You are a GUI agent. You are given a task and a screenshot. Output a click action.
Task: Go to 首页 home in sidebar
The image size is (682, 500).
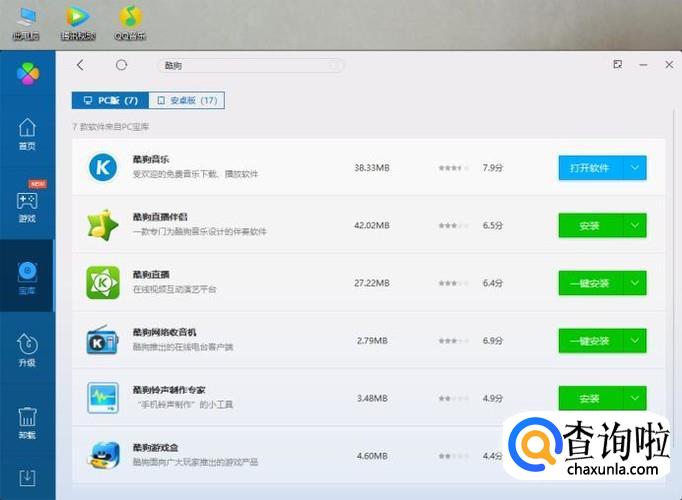[27, 134]
